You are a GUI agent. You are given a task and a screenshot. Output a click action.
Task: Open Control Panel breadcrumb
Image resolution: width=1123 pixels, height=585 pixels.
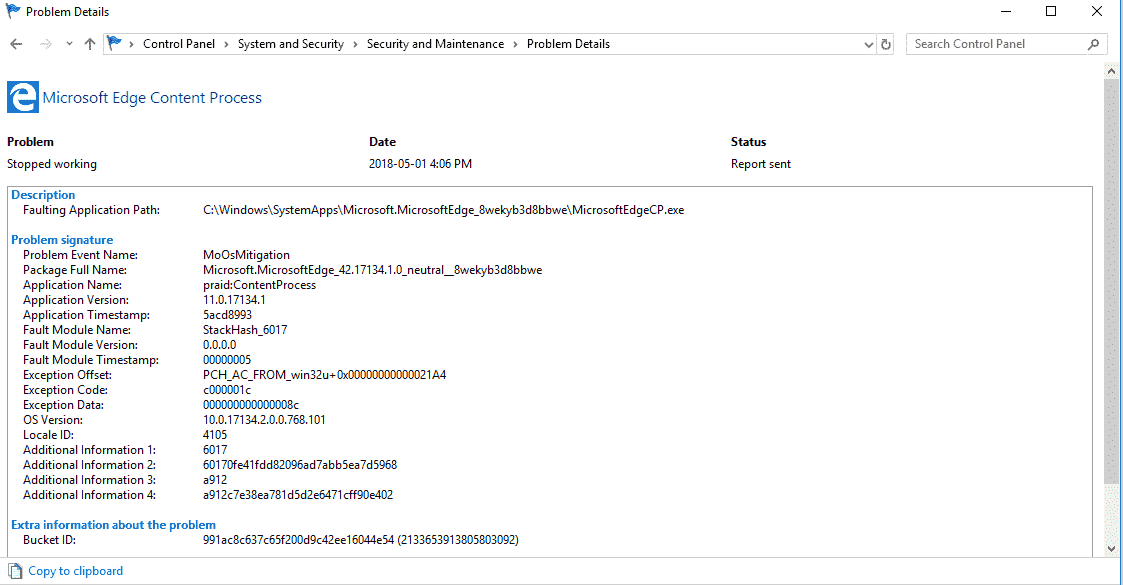coord(179,44)
